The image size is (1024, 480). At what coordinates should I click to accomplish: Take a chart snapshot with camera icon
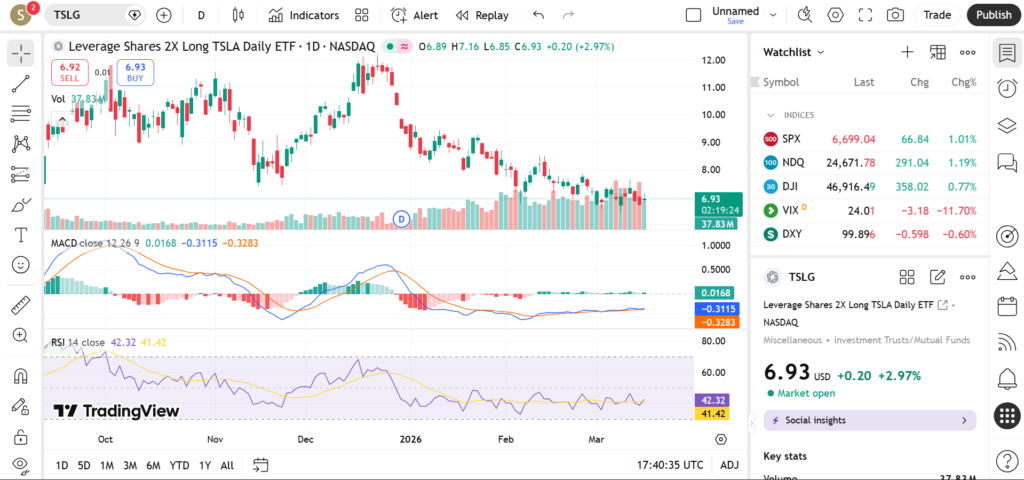[895, 15]
